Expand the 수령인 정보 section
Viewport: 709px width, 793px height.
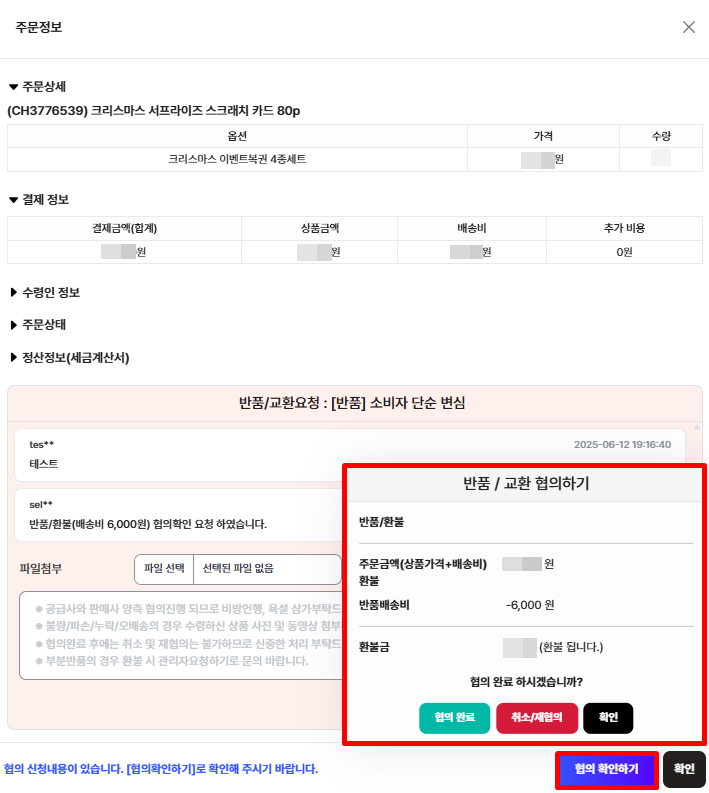coord(45,292)
